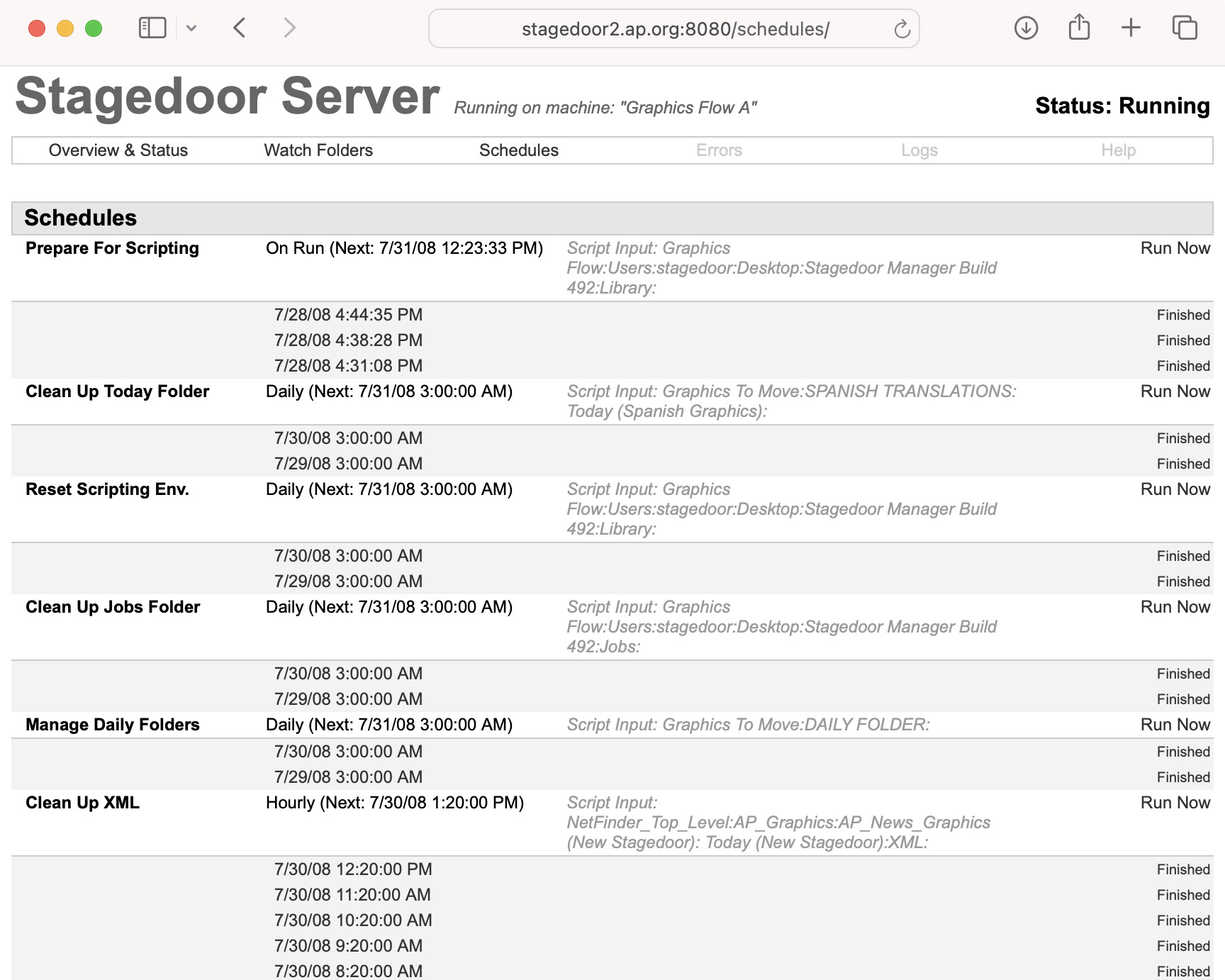
Task: Open a new tab with the plus icon
Action: (x=1131, y=28)
